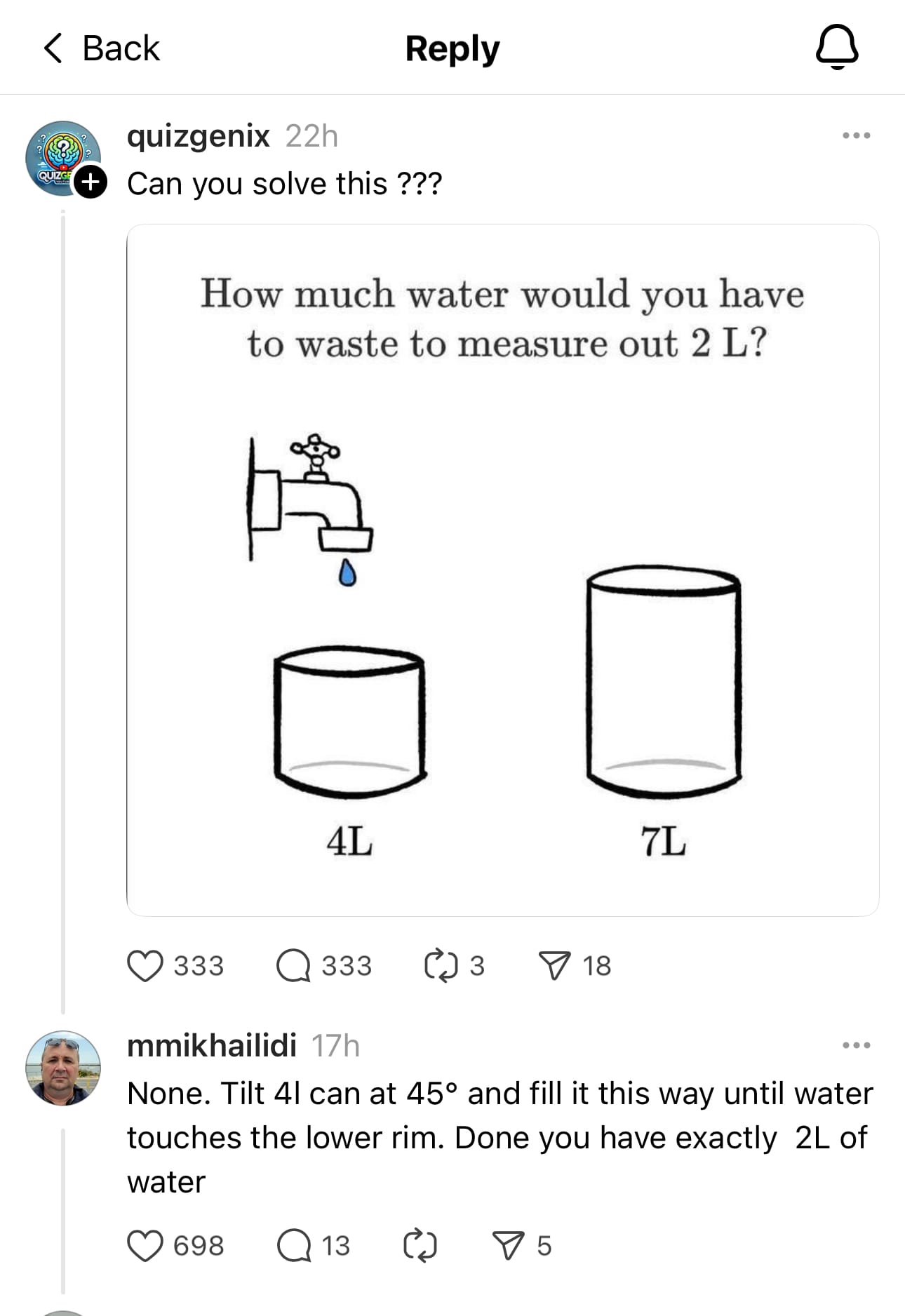This screenshot has width=905, height=1316.
Task: Open mmikhailidi username link
Action: click(x=211, y=1045)
